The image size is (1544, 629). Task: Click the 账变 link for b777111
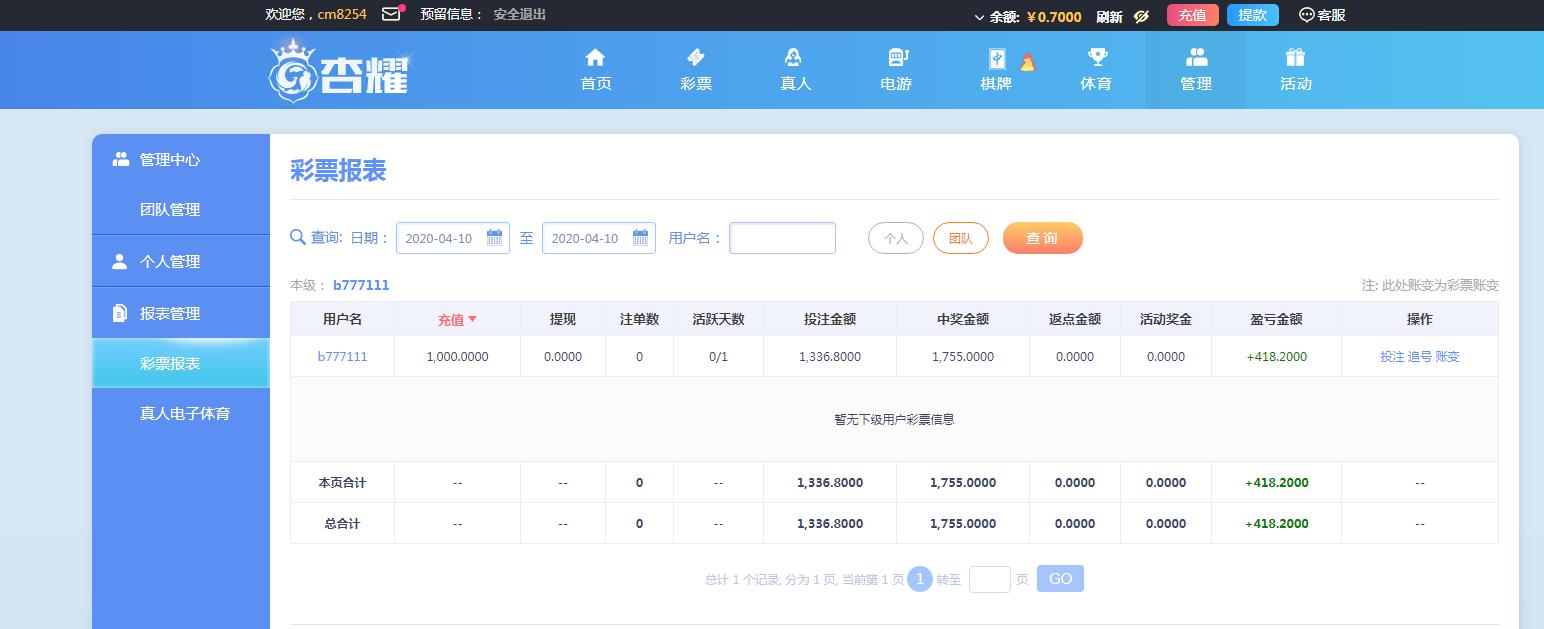1447,357
